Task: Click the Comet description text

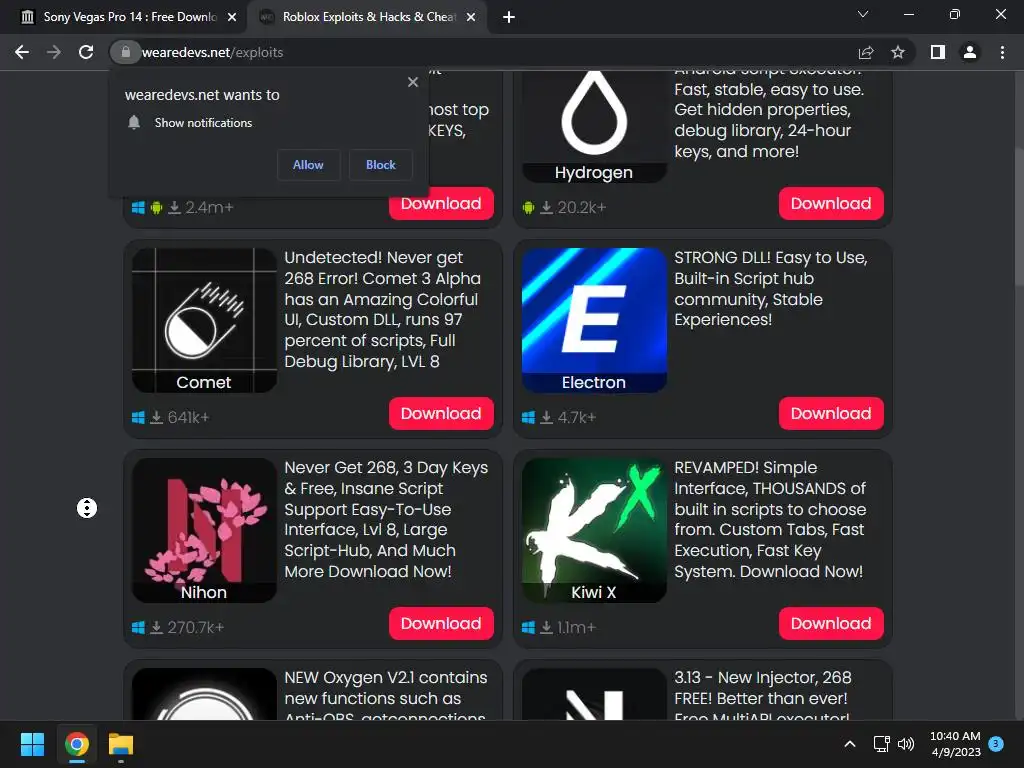Action: click(x=383, y=310)
